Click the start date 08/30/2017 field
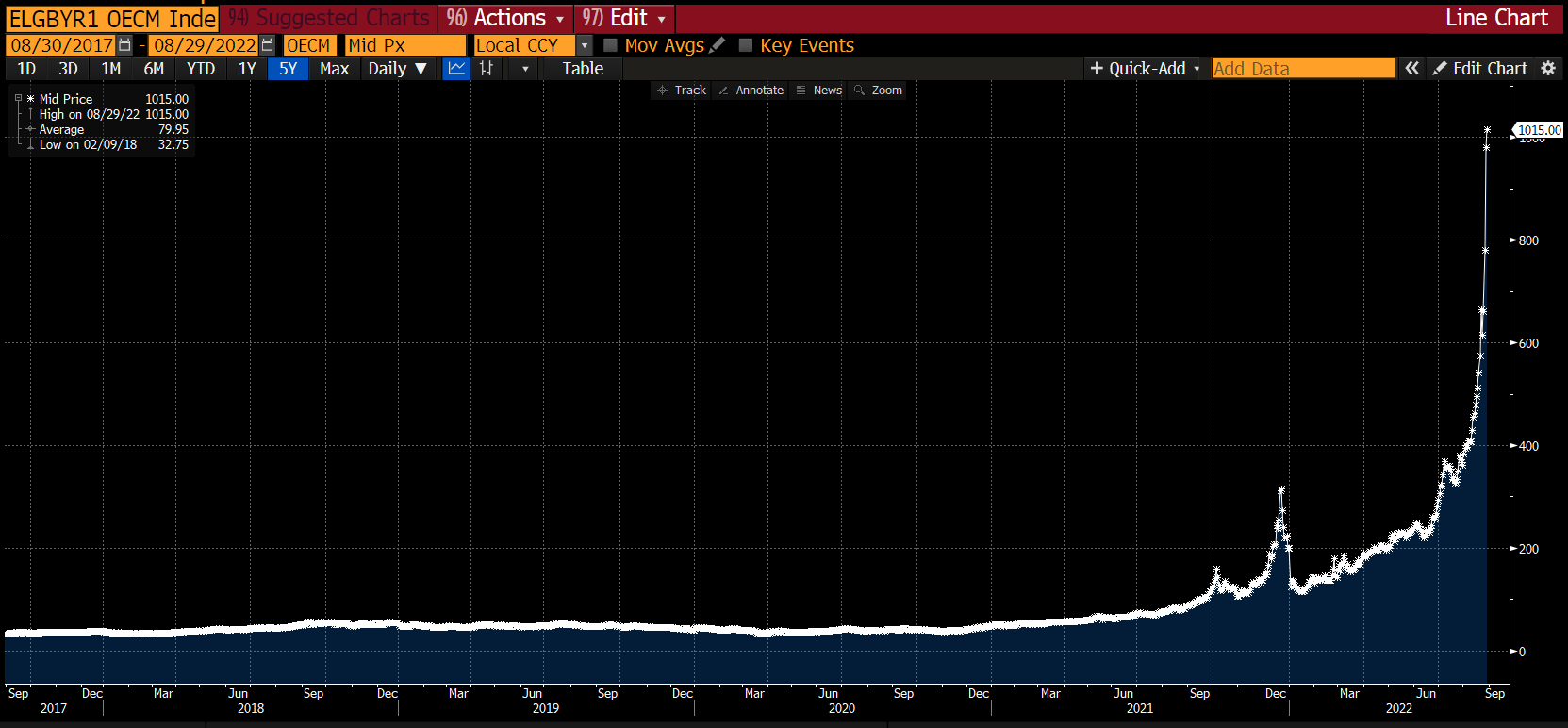The height and width of the screenshot is (728, 1568). point(61,45)
